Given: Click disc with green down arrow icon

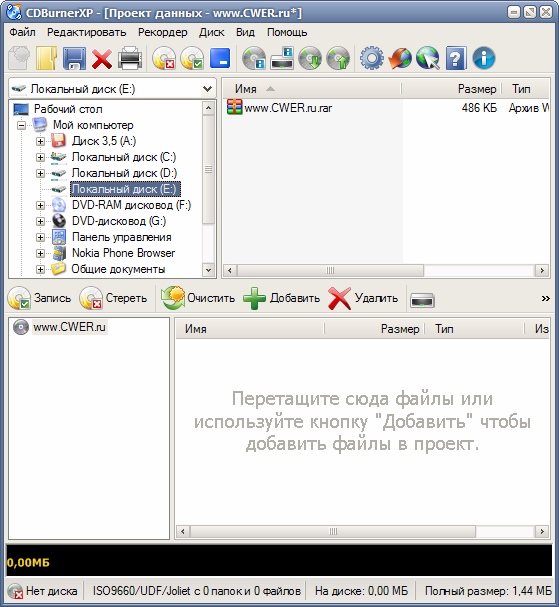Looking at the screenshot, I should 310,58.
